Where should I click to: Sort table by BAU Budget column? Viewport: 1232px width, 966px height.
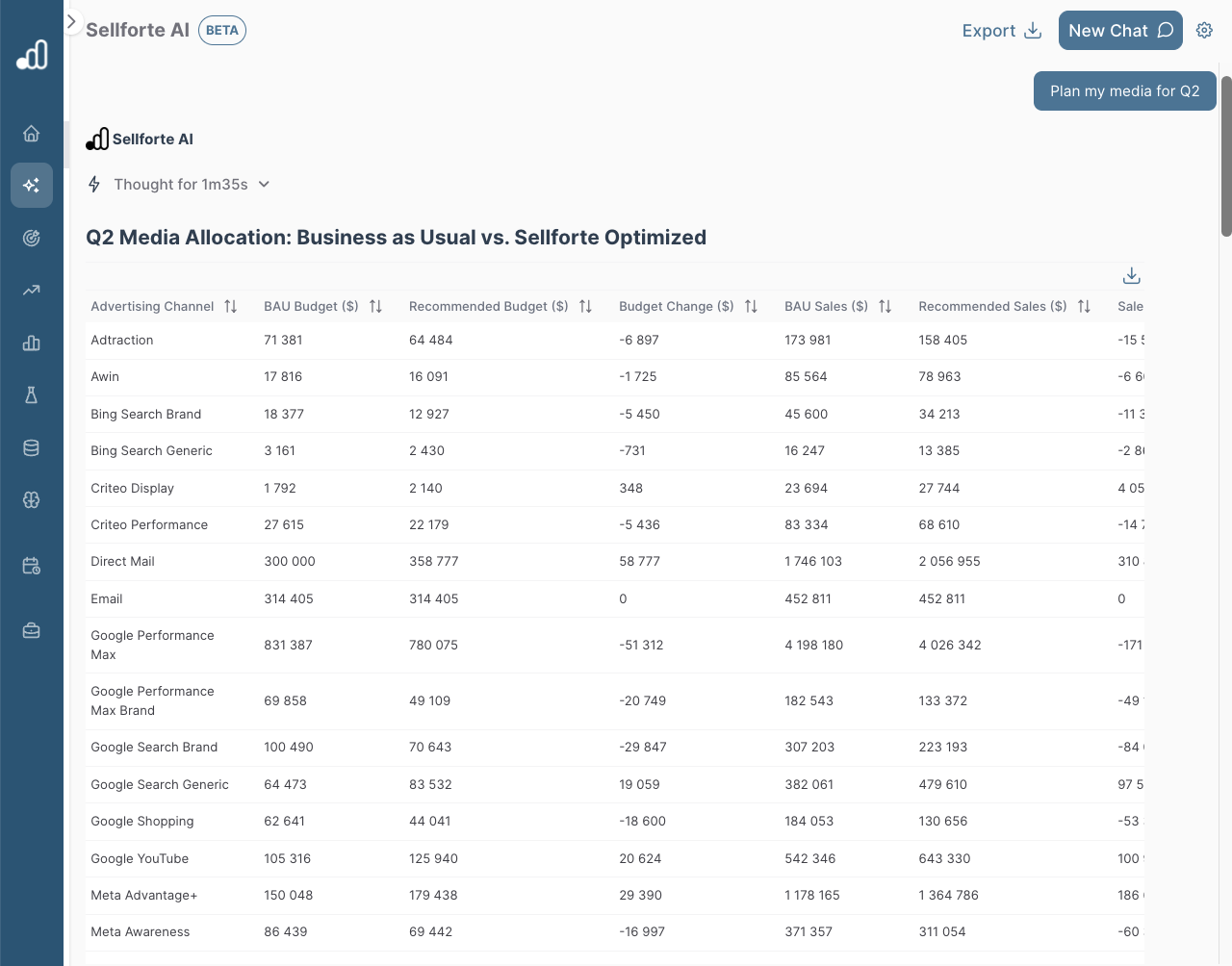click(376, 307)
